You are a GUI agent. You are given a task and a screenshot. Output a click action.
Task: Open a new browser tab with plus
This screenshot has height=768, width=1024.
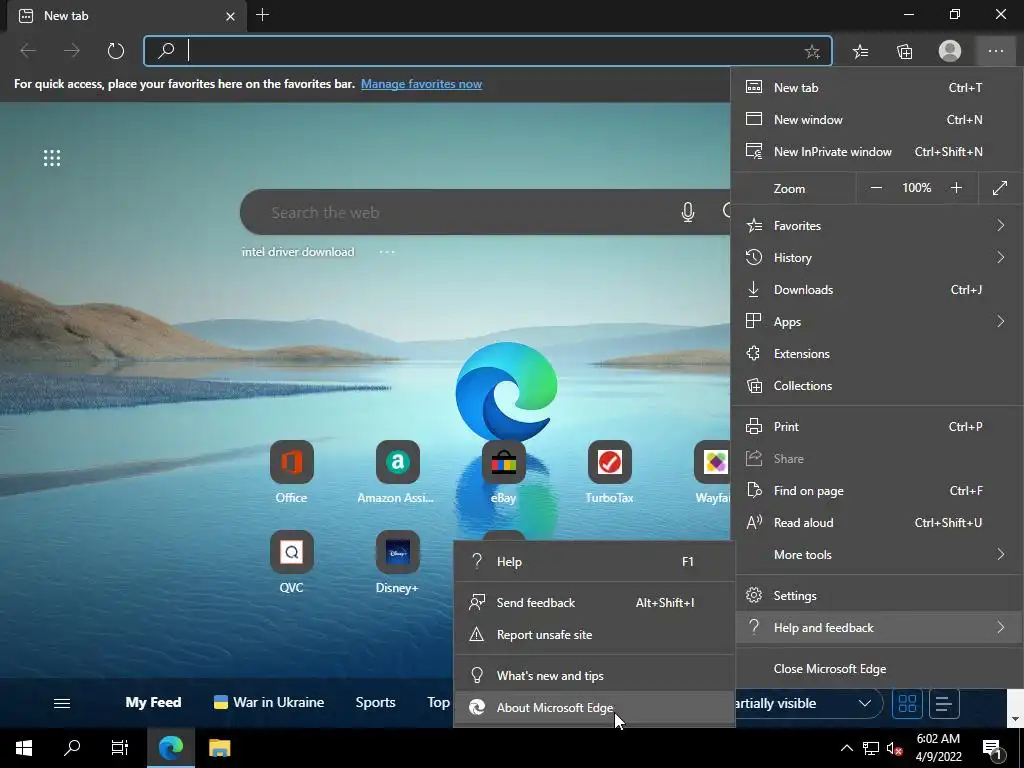point(263,15)
